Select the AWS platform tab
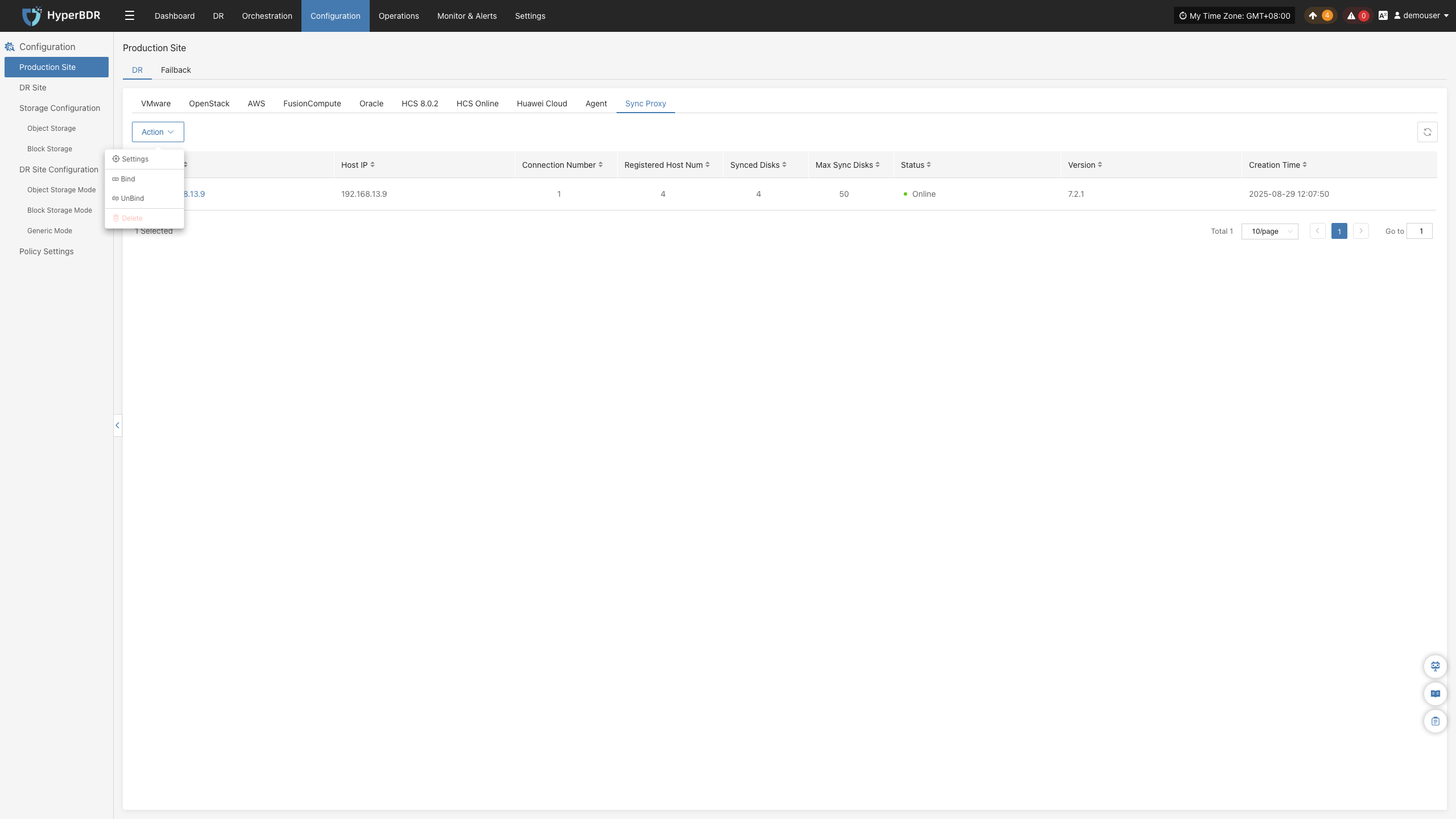The height and width of the screenshot is (819, 1456). [257, 104]
